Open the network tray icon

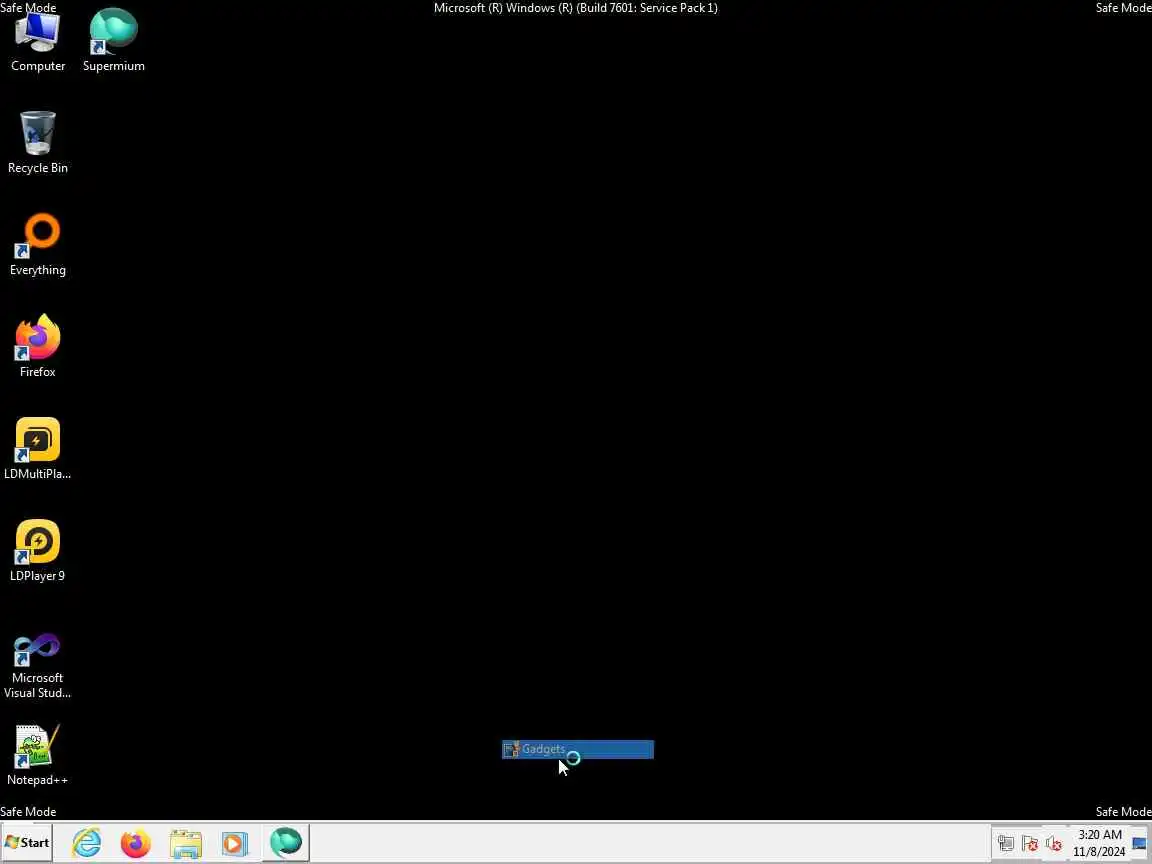tap(1006, 843)
